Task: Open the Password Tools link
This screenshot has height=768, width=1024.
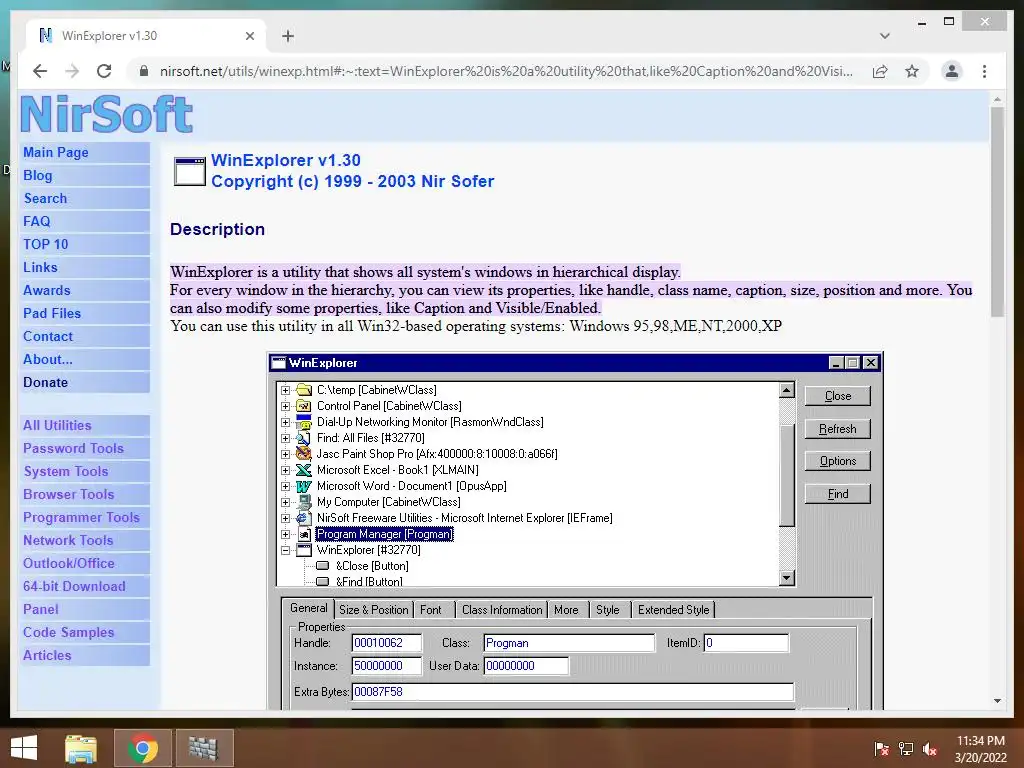Action: click(85, 449)
